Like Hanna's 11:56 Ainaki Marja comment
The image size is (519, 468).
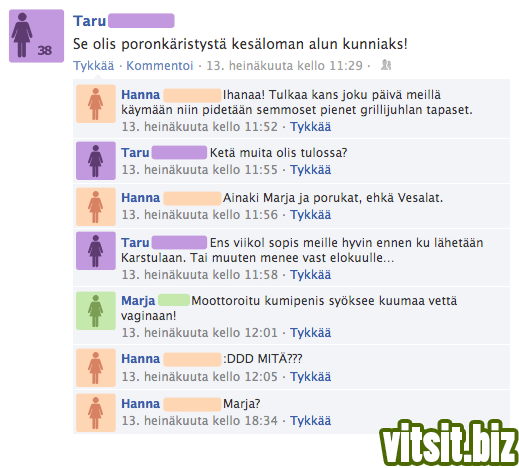tap(310, 215)
